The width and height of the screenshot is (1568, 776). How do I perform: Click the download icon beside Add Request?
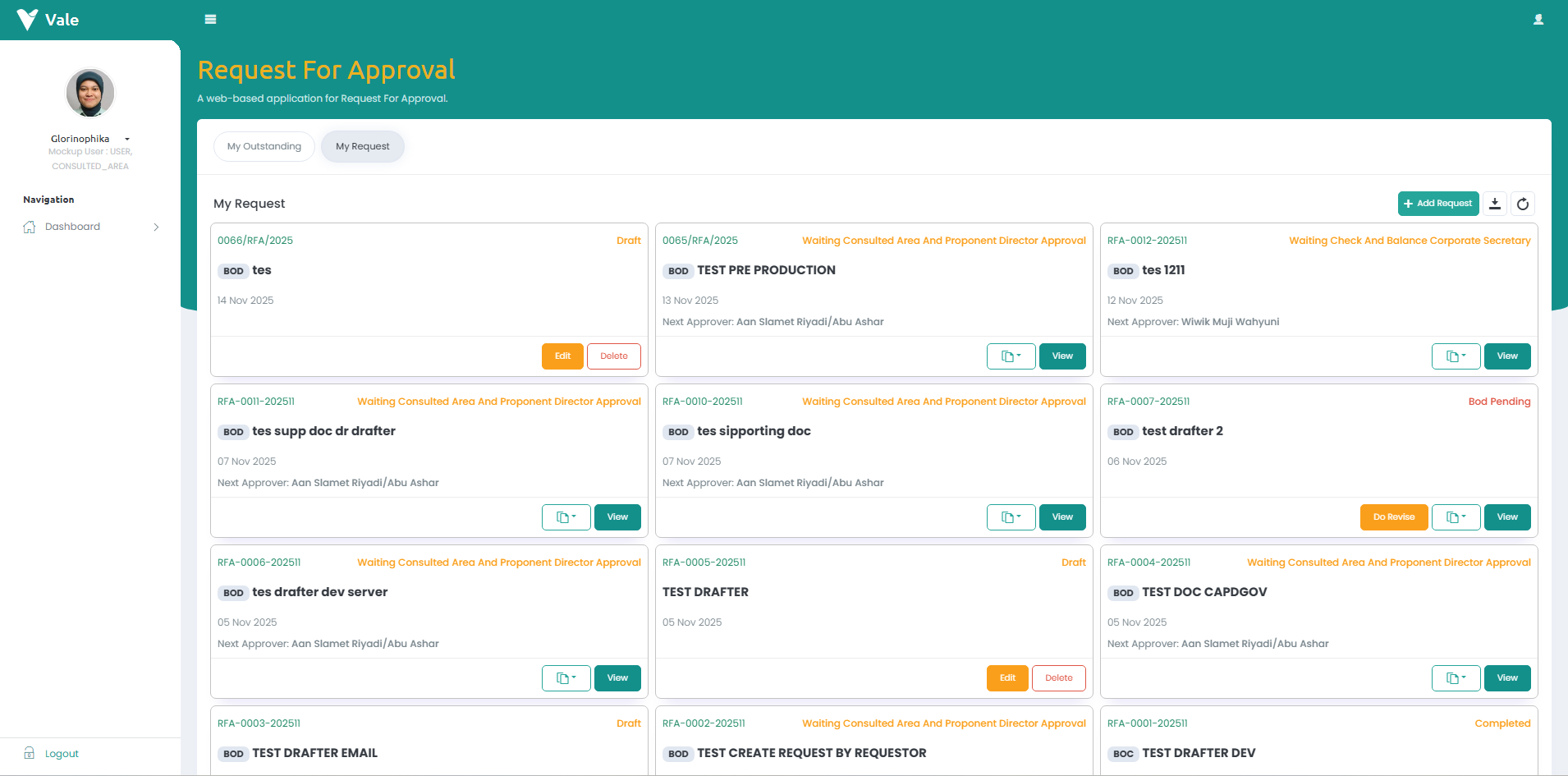(1495, 204)
